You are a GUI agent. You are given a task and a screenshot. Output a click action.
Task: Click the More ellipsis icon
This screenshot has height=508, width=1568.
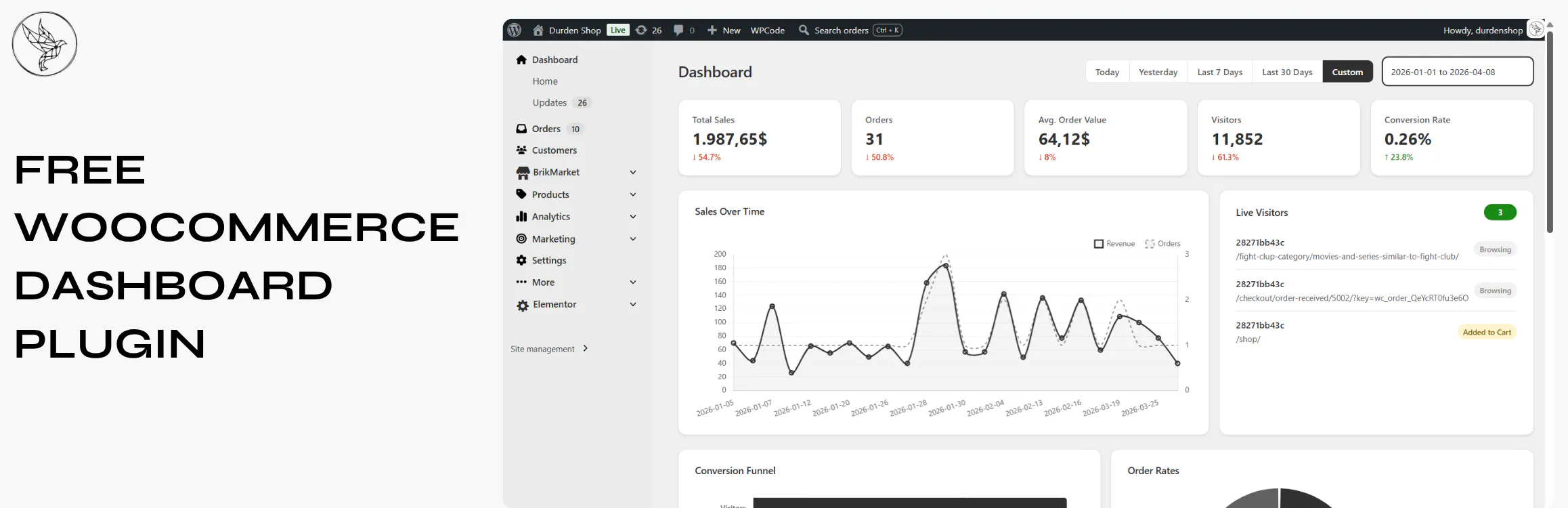point(521,282)
